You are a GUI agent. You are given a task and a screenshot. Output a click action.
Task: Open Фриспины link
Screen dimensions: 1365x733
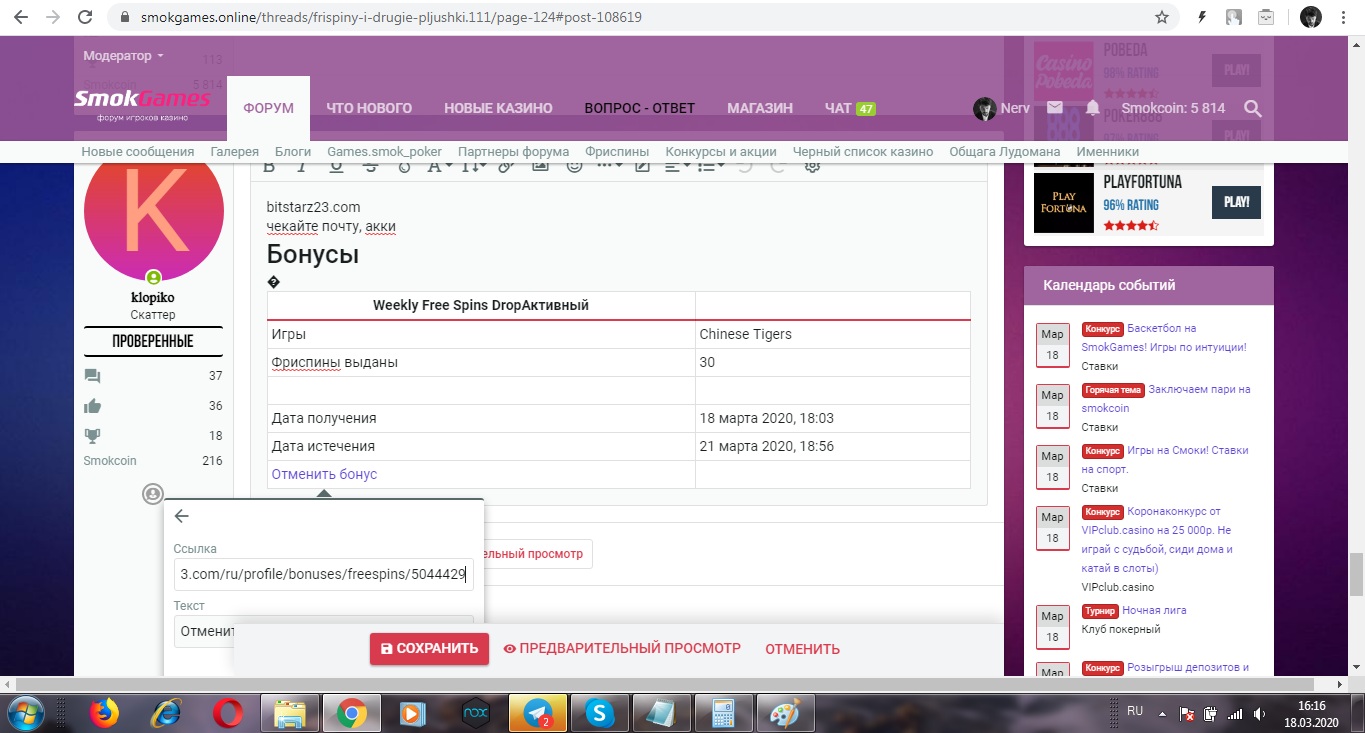click(617, 152)
